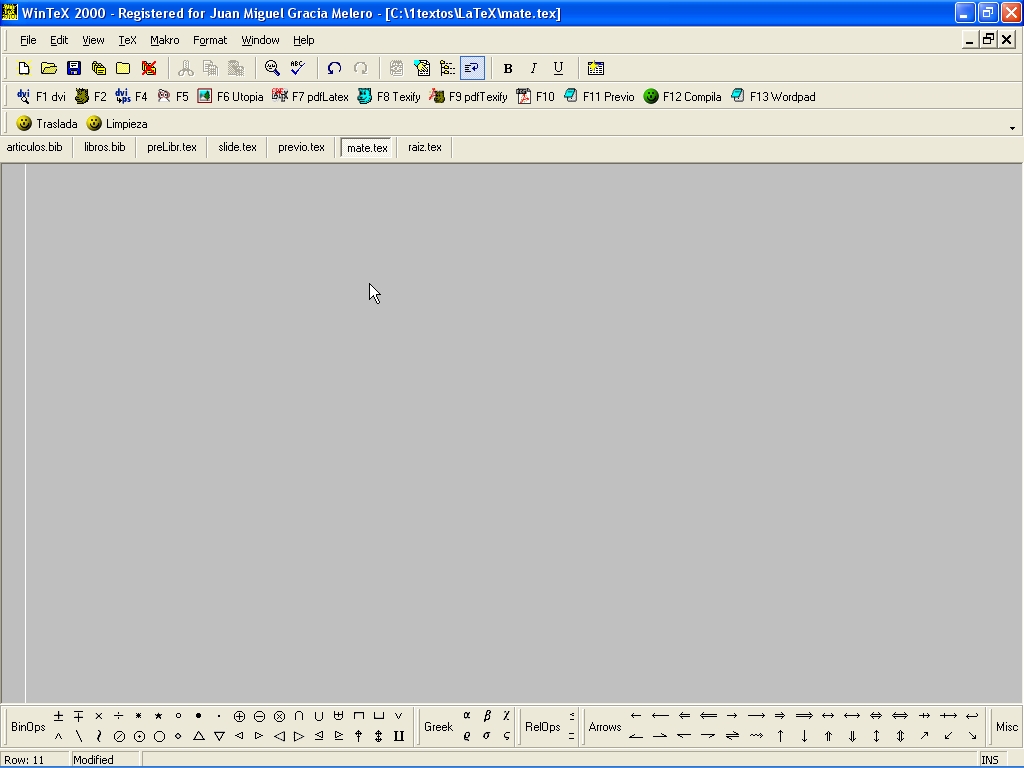The image size is (1024, 768).
Task: Open the Window menu
Action: 260,40
